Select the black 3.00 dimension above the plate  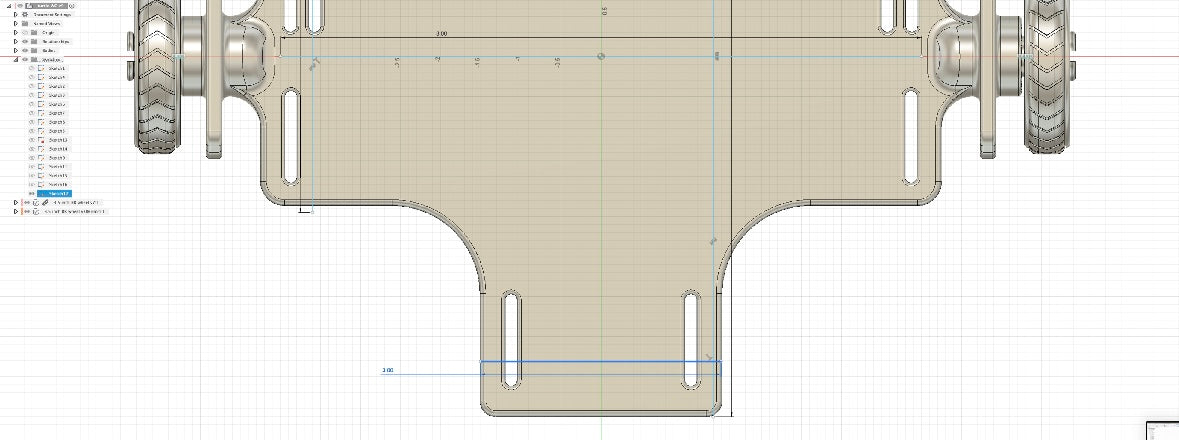pos(441,34)
